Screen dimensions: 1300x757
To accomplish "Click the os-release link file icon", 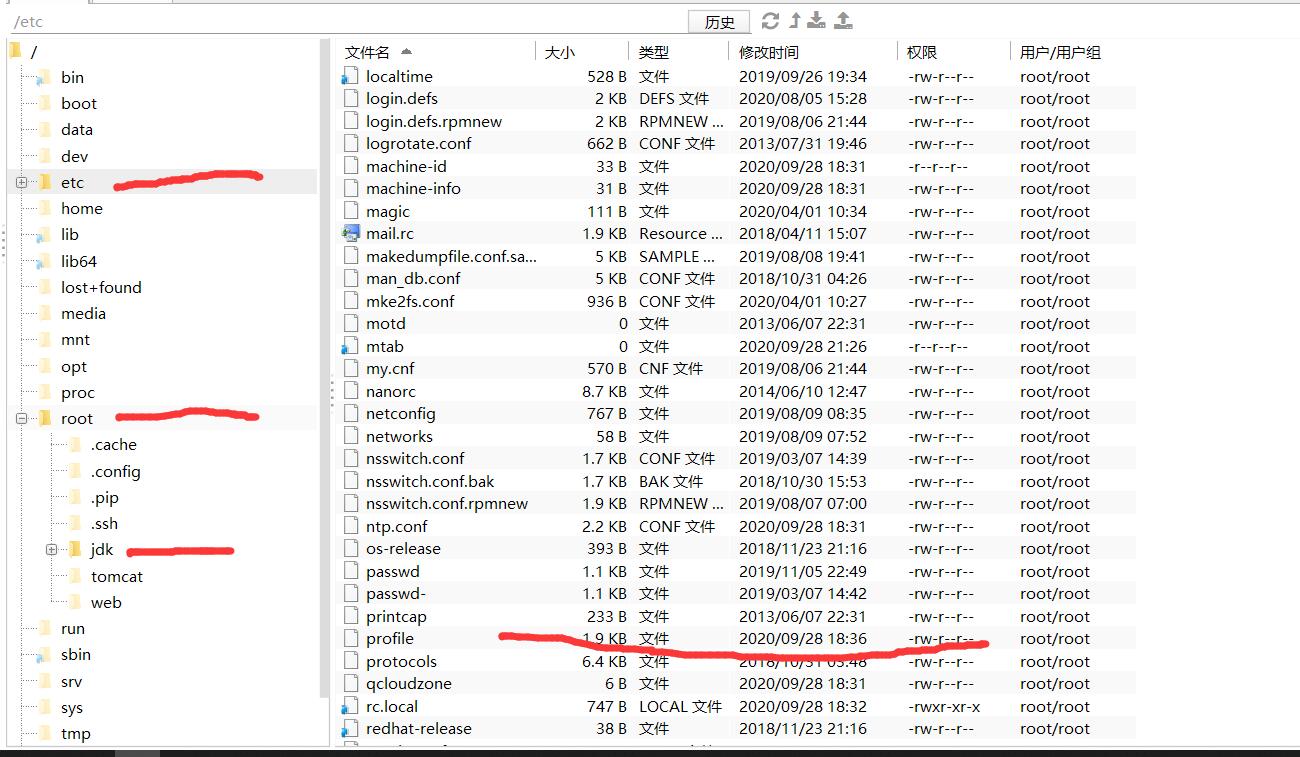I will tap(349, 548).
